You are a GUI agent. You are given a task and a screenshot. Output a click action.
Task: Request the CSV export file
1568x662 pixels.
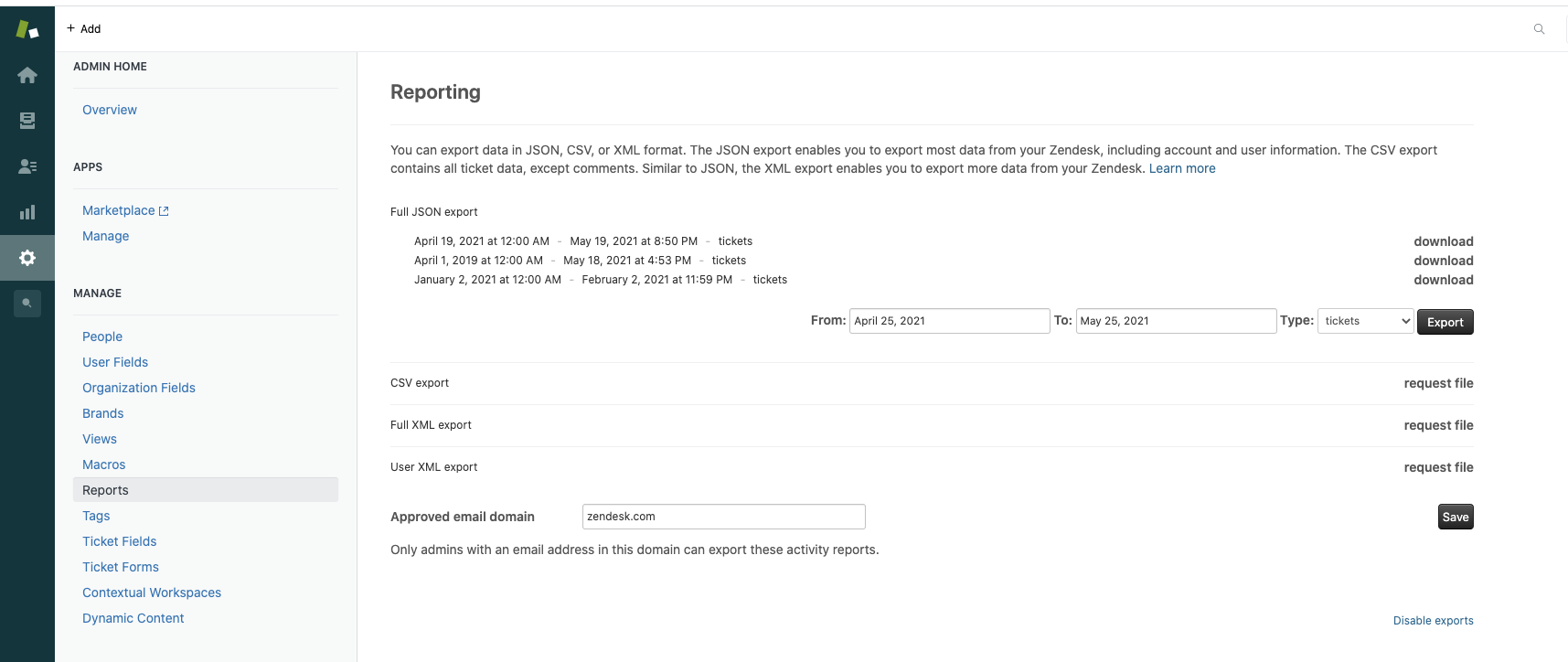(1438, 383)
